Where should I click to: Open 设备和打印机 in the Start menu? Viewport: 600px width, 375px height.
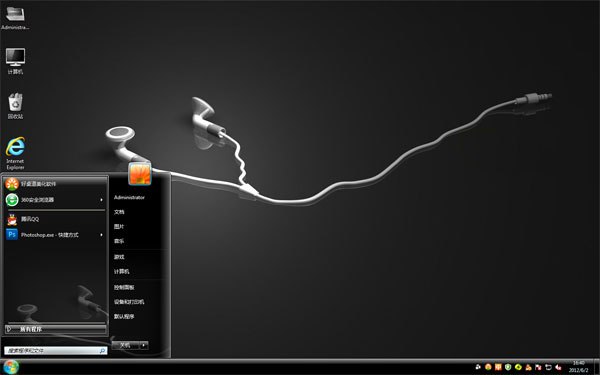tap(129, 302)
